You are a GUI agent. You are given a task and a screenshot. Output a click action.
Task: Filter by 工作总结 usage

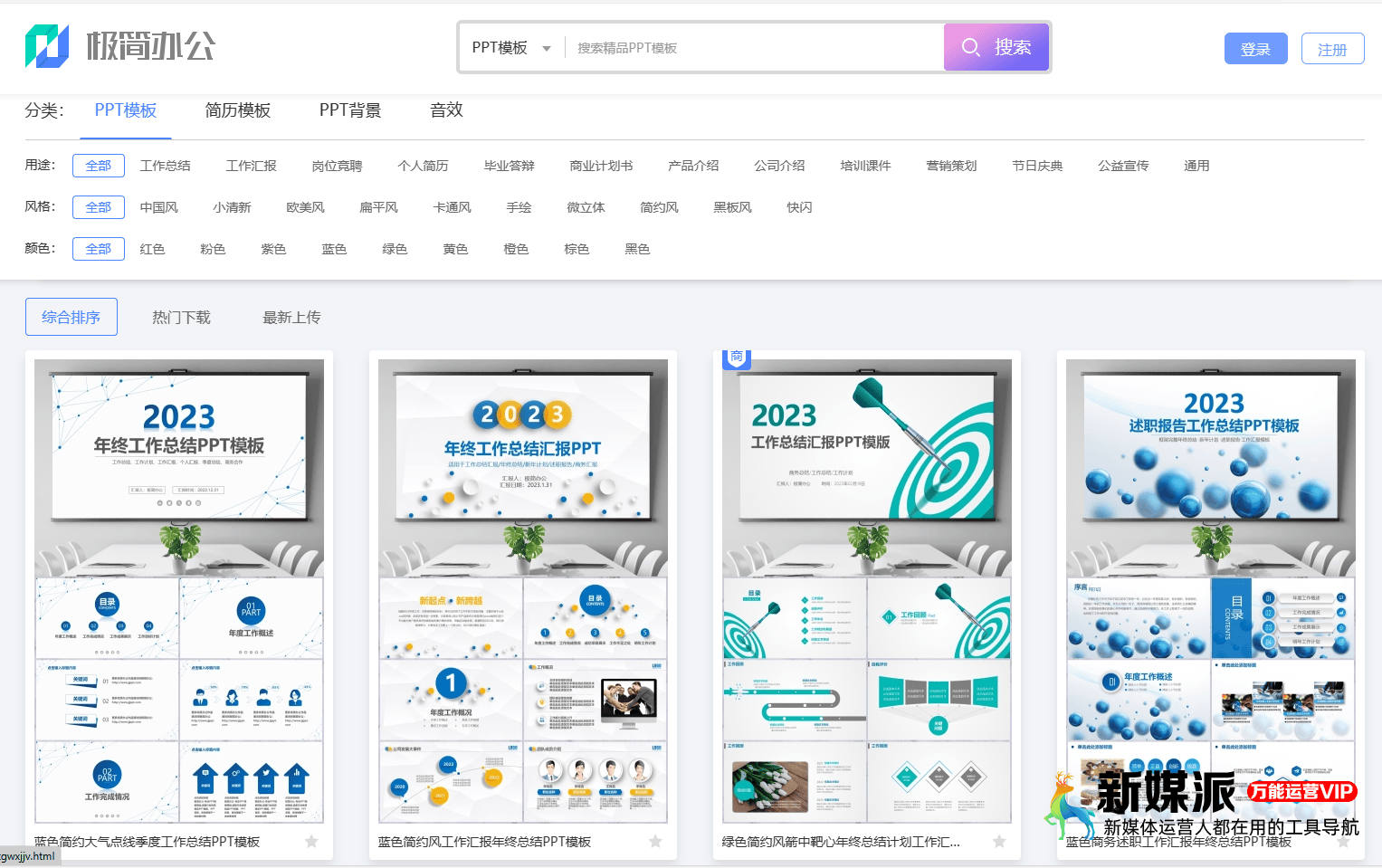coord(166,166)
